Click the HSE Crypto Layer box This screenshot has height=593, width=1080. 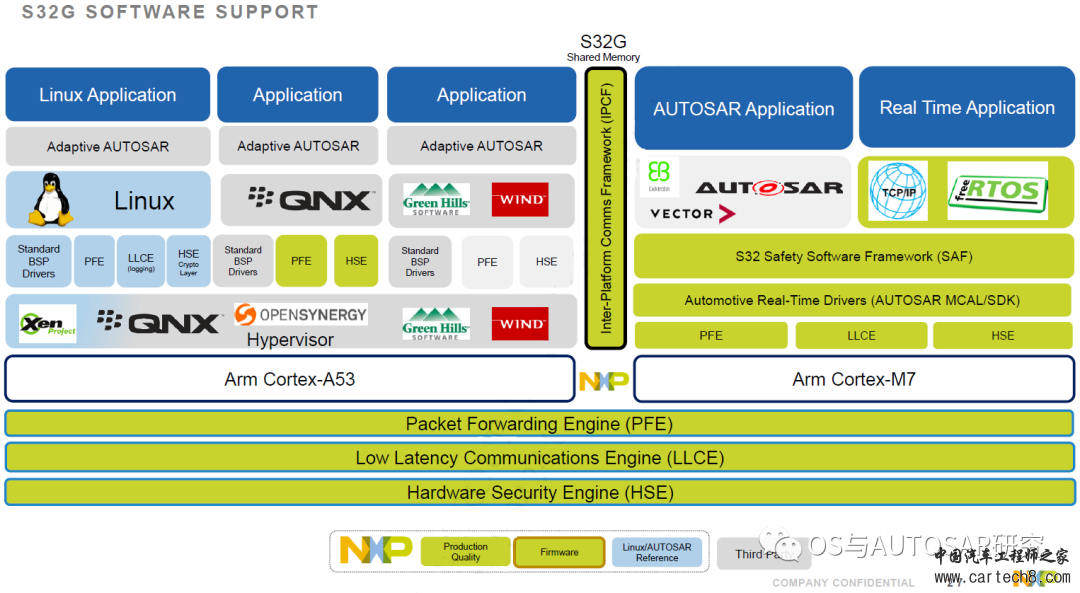pyautogui.click(x=188, y=261)
